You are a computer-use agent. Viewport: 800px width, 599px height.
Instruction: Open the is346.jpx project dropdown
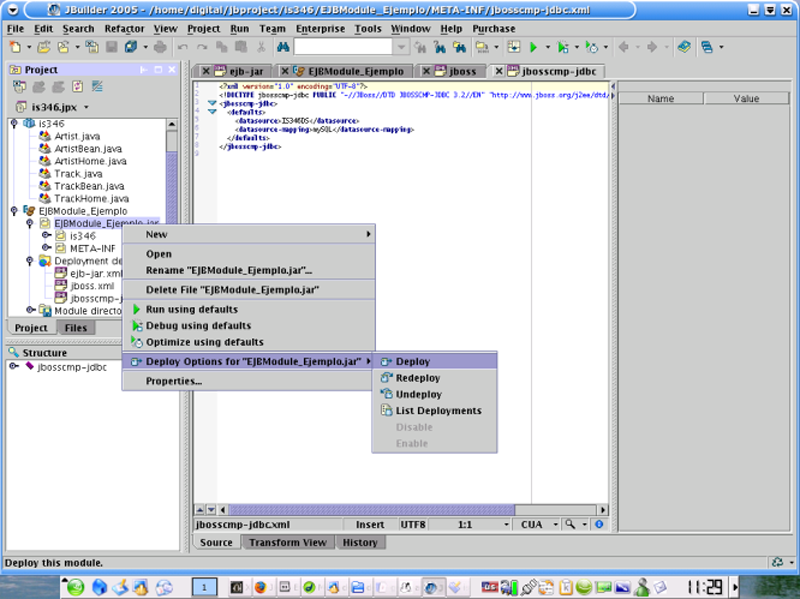(53, 106)
